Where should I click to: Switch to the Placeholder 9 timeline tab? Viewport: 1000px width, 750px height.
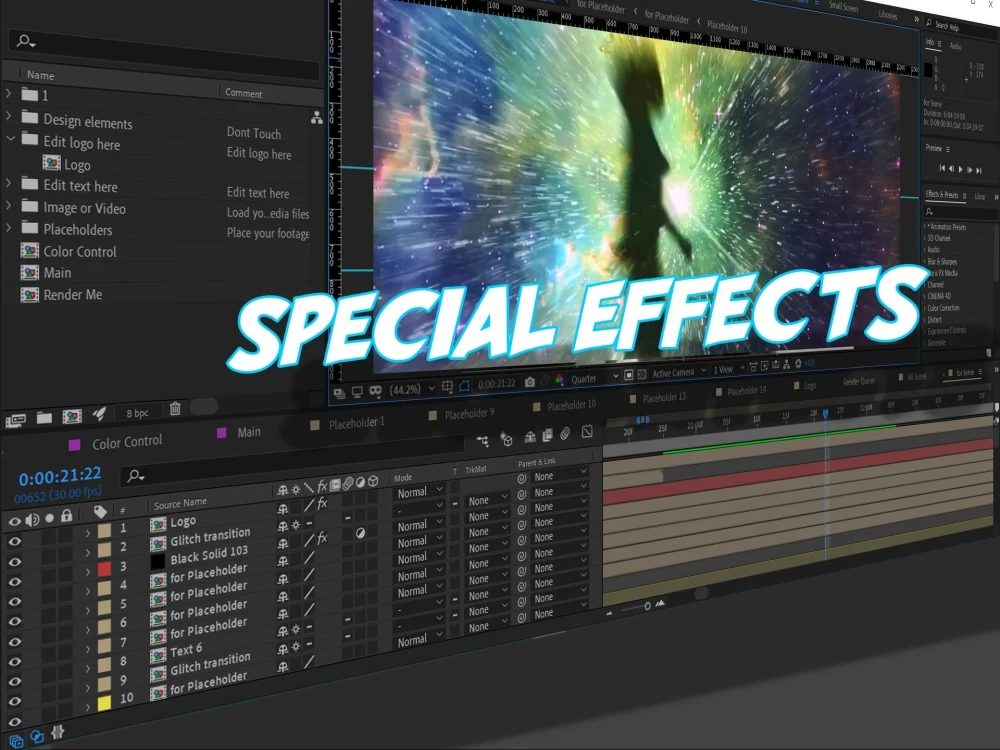pos(469,414)
